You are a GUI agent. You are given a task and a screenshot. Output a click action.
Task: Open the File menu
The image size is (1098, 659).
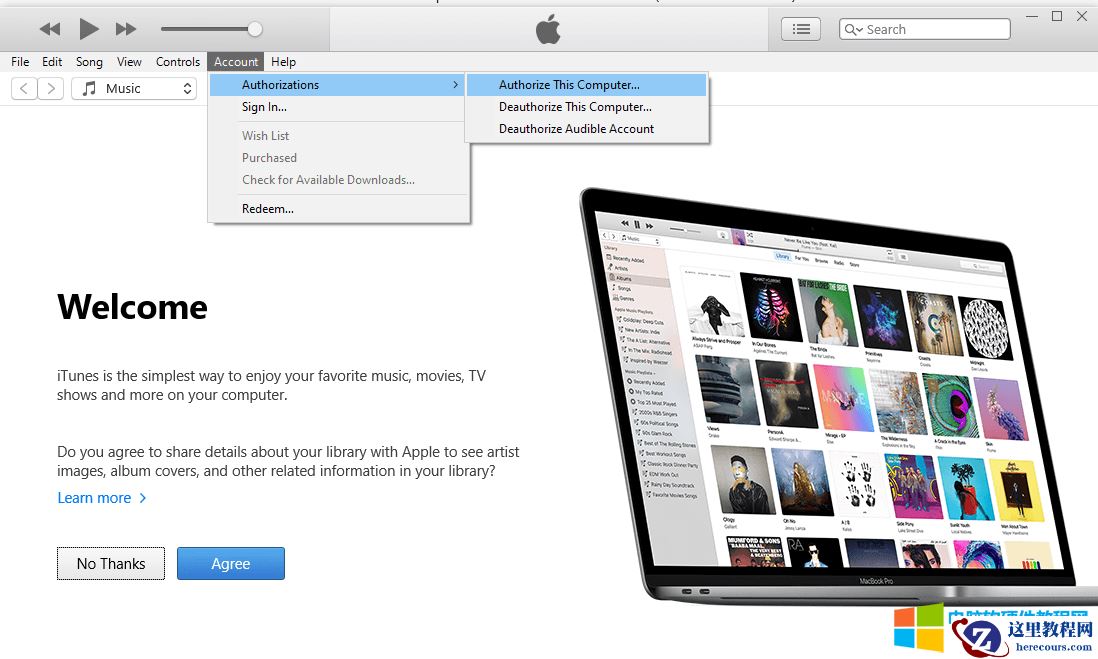click(x=20, y=62)
